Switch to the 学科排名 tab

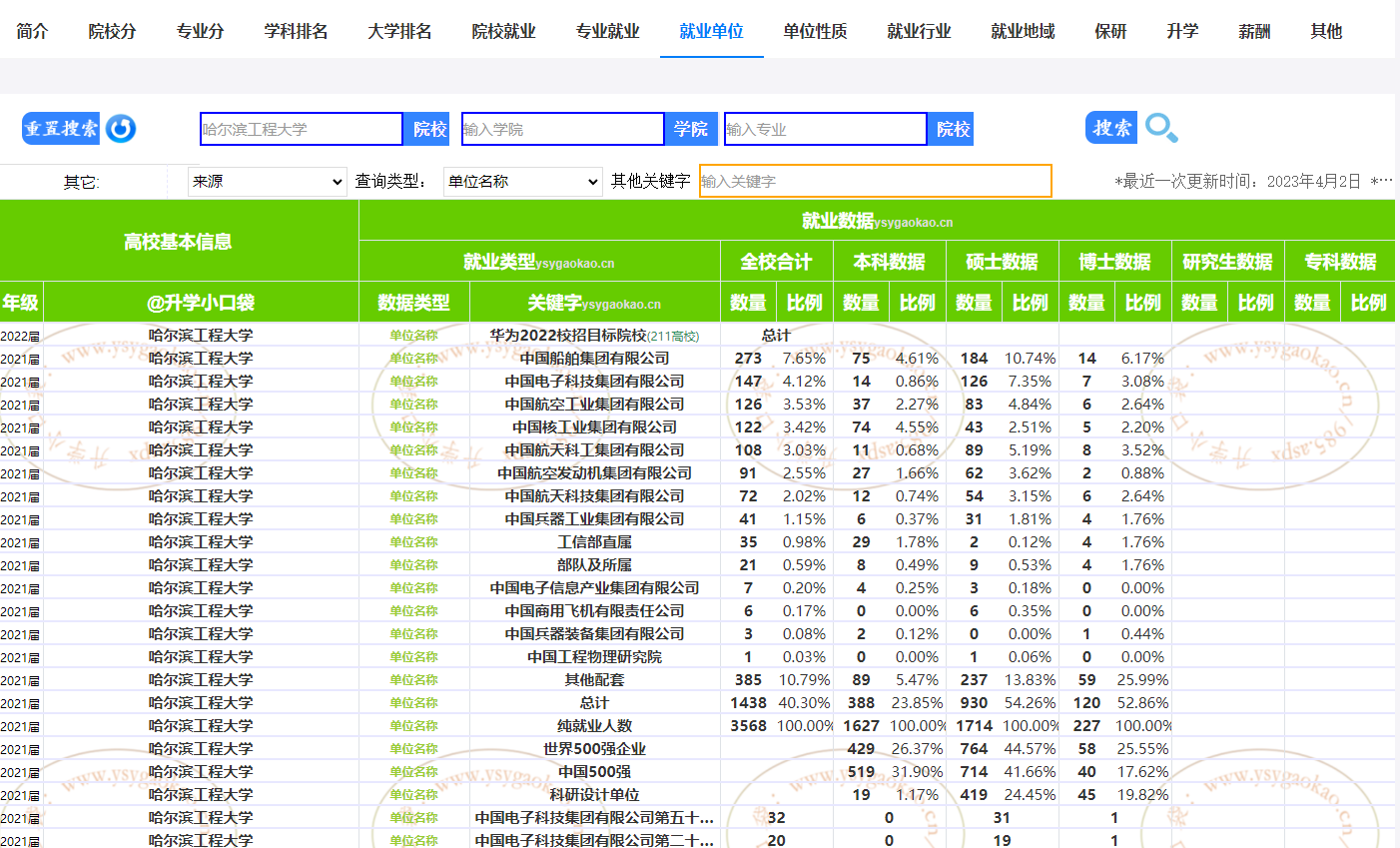click(296, 31)
